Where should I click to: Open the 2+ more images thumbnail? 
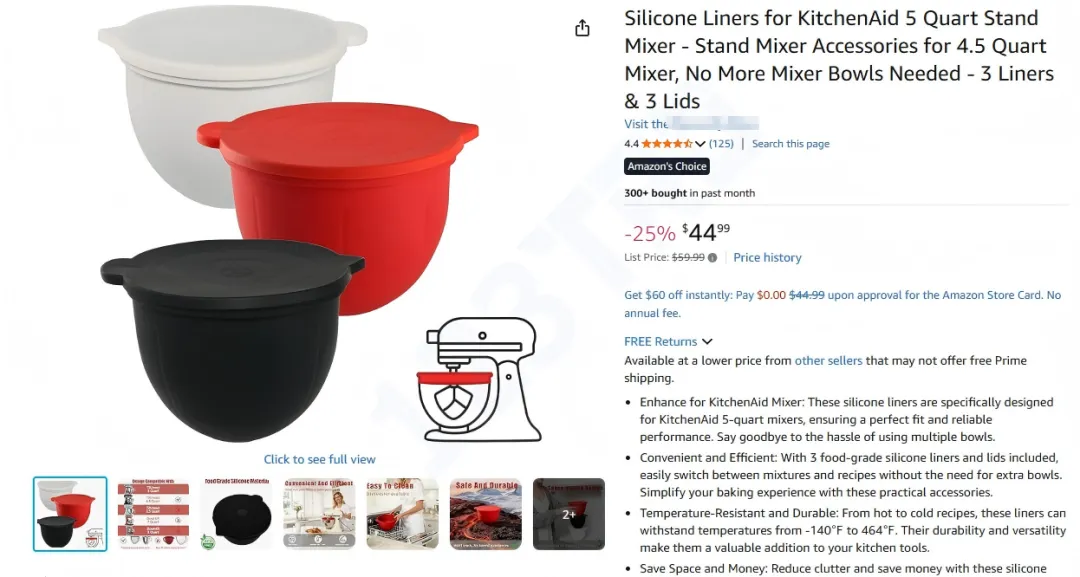tap(569, 514)
